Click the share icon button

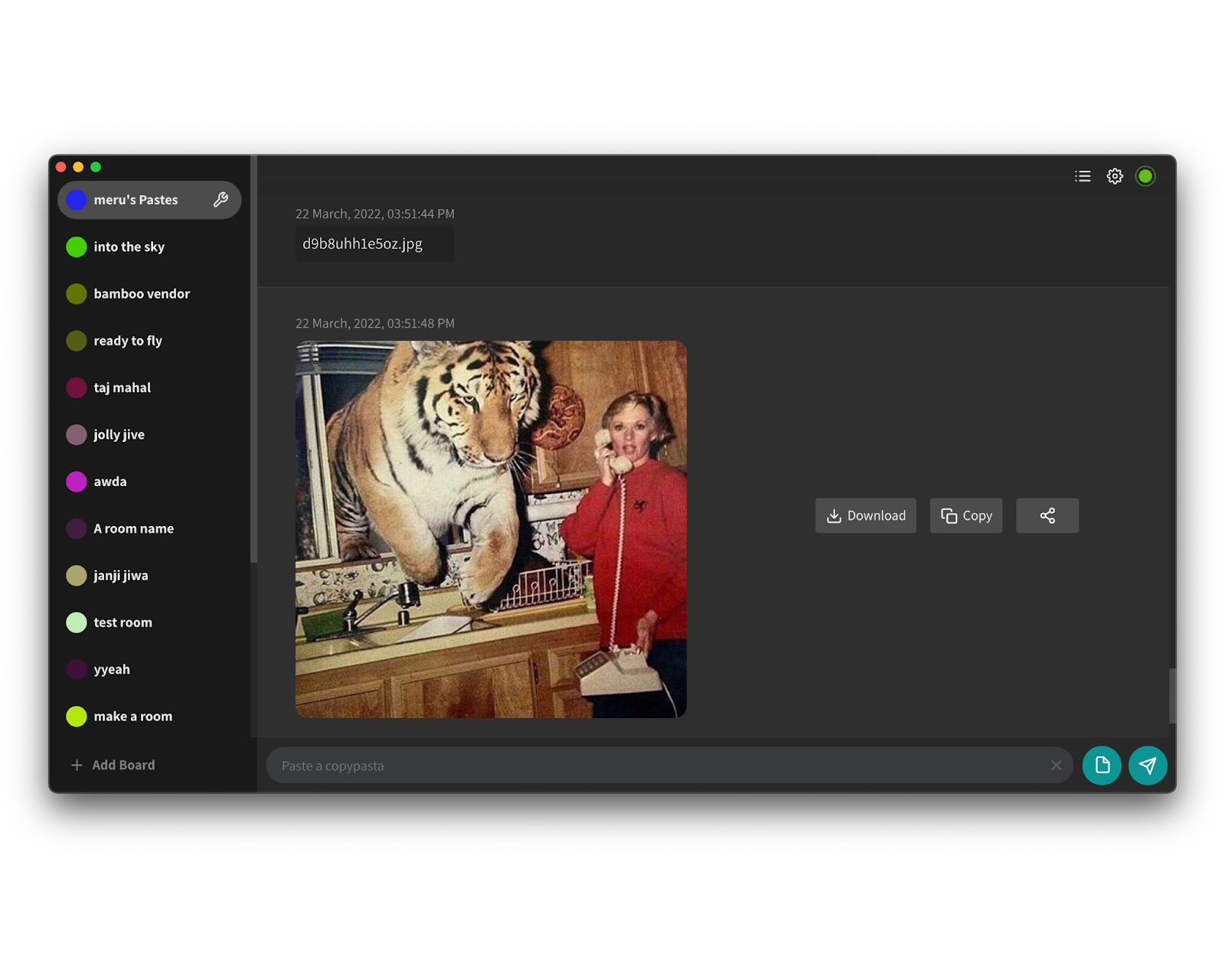pyautogui.click(x=1047, y=516)
